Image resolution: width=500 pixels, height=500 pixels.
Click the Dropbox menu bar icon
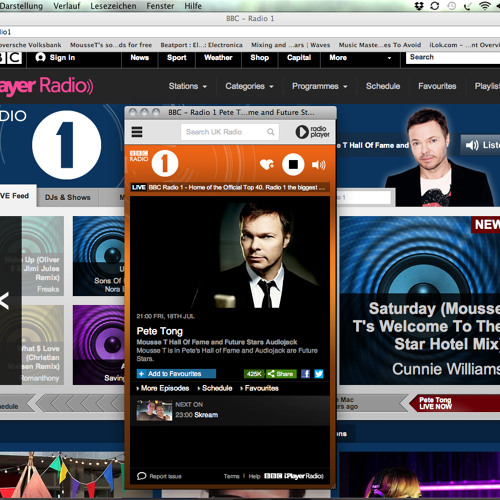click(x=419, y=6)
